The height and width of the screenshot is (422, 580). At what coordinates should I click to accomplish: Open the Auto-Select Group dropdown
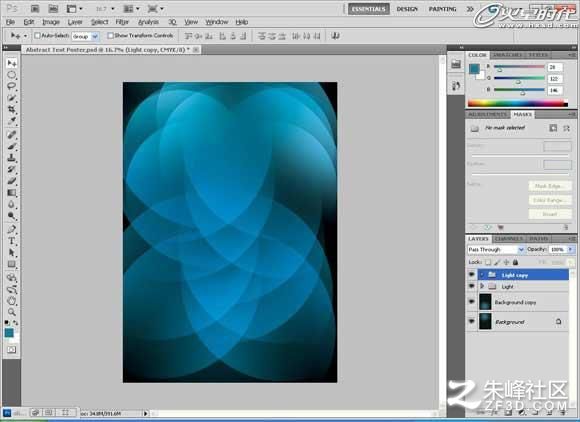[85, 36]
